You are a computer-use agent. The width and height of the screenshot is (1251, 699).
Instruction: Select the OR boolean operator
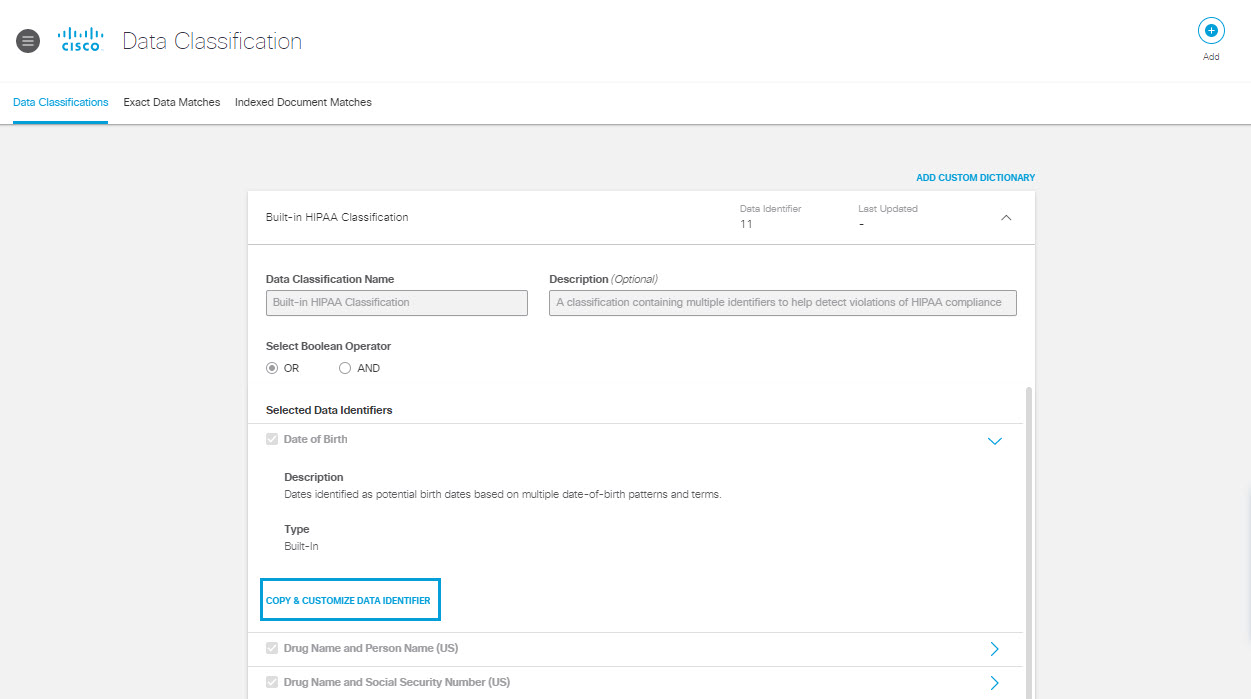coord(271,368)
